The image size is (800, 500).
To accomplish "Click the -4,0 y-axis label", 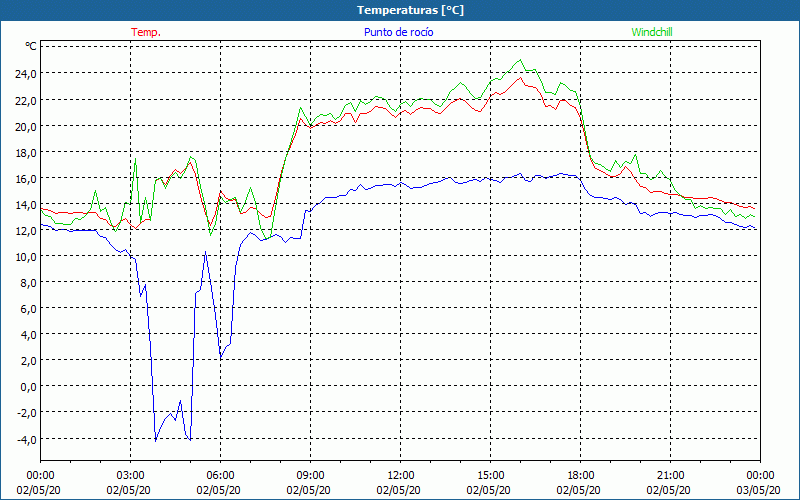I will 27,439.
